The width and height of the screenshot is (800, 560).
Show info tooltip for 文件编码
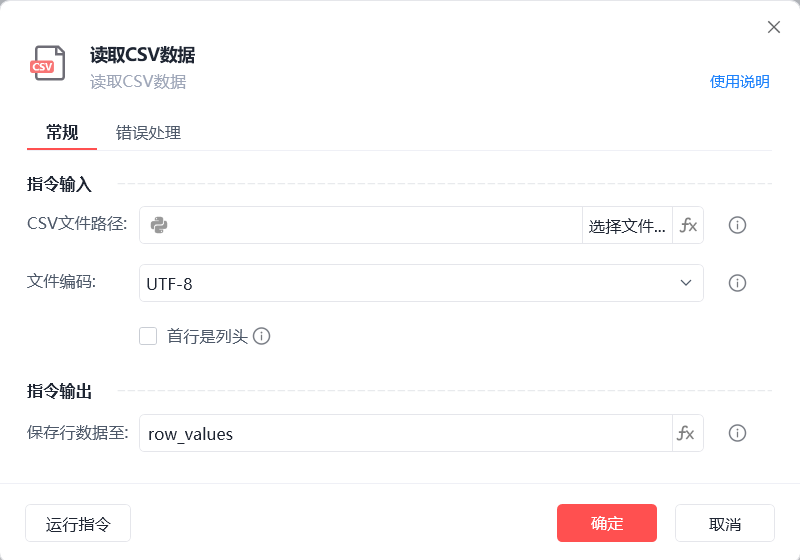(x=737, y=283)
